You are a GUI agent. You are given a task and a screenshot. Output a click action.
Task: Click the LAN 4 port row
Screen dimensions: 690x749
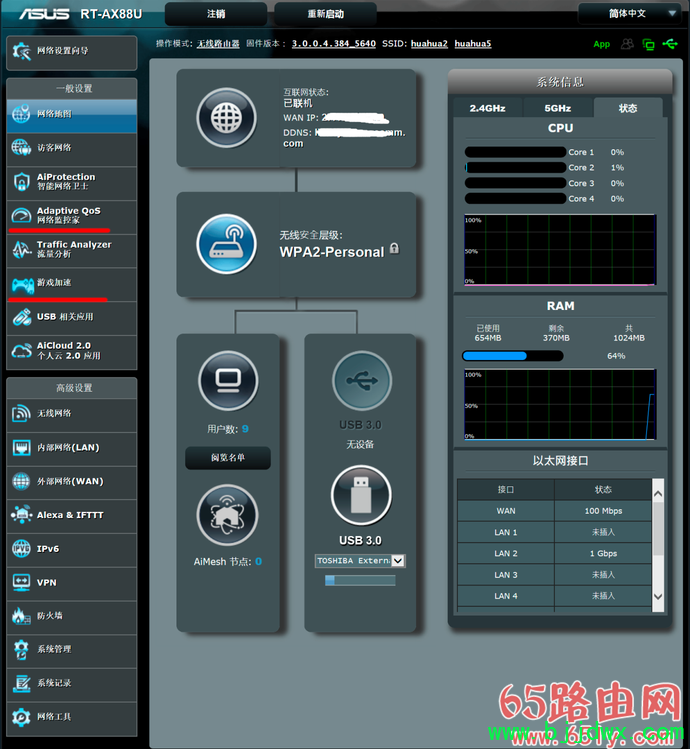(554, 596)
